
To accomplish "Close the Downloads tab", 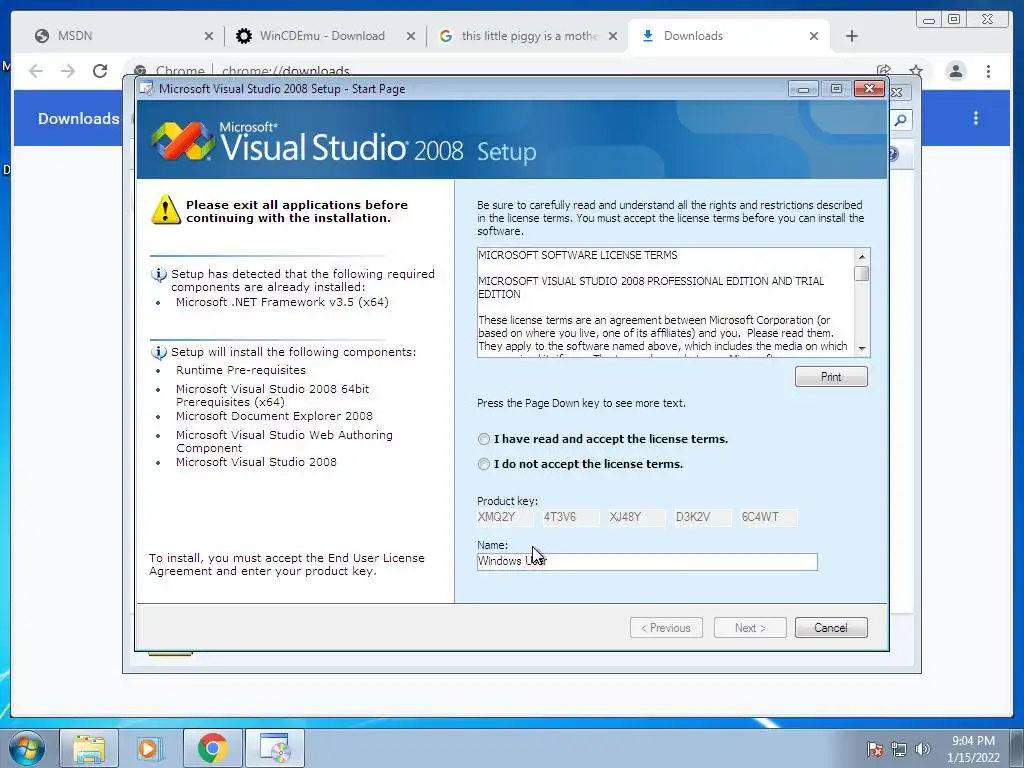I will pyautogui.click(x=814, y=36).
